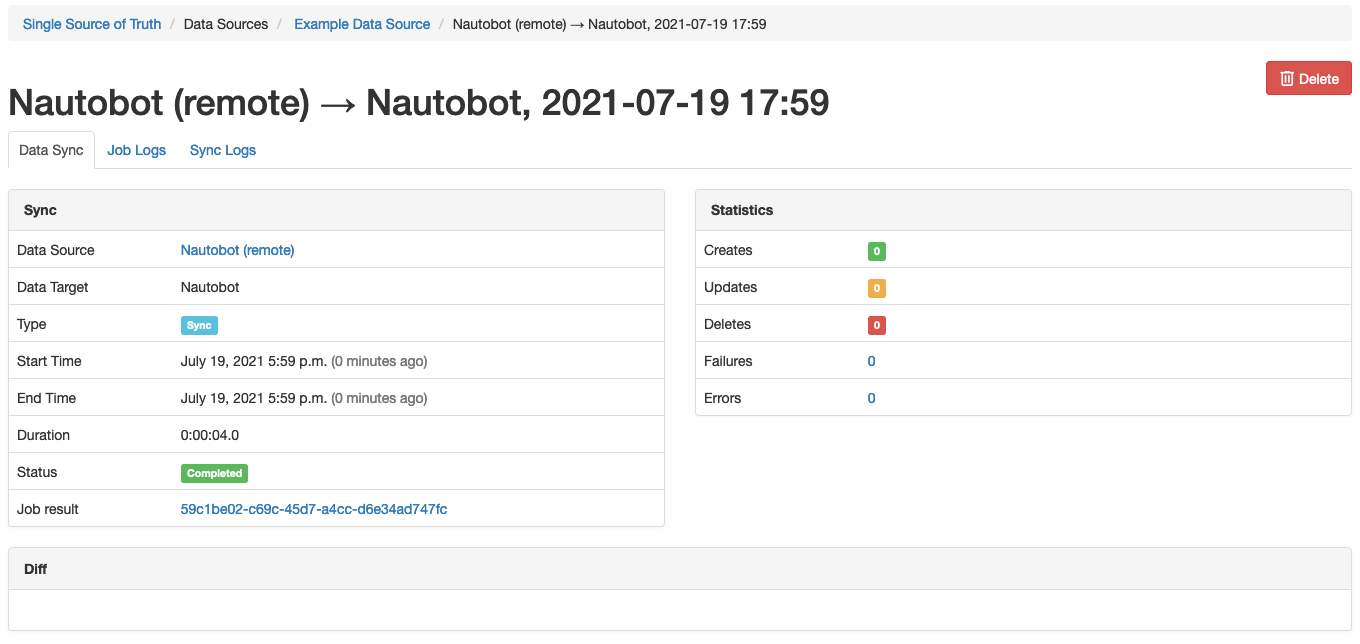Click the green Creates counter badge
The width and height of the screenshot is (1360, 644).
(876, 251)
